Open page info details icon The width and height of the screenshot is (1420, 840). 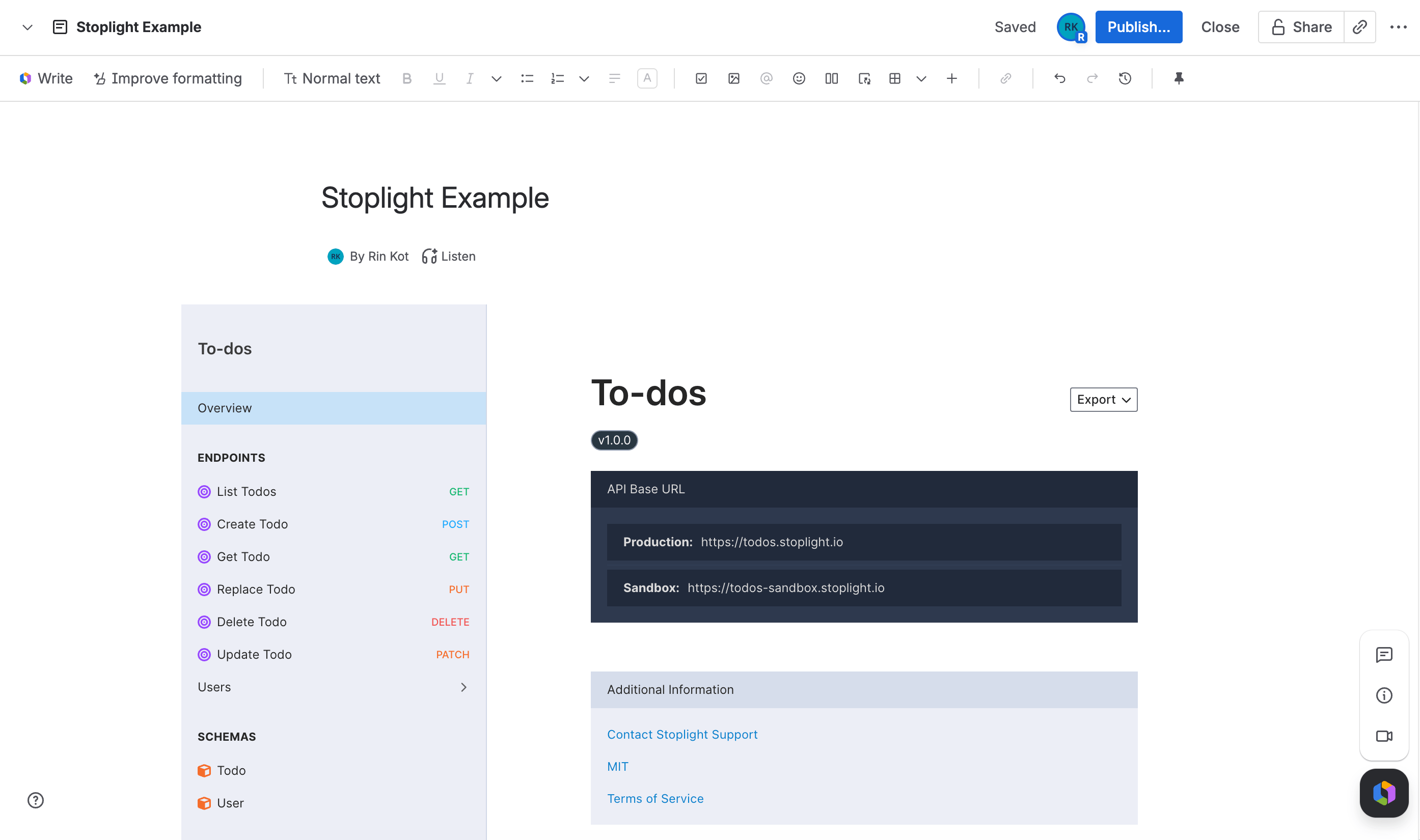[x=1384, y=695]
